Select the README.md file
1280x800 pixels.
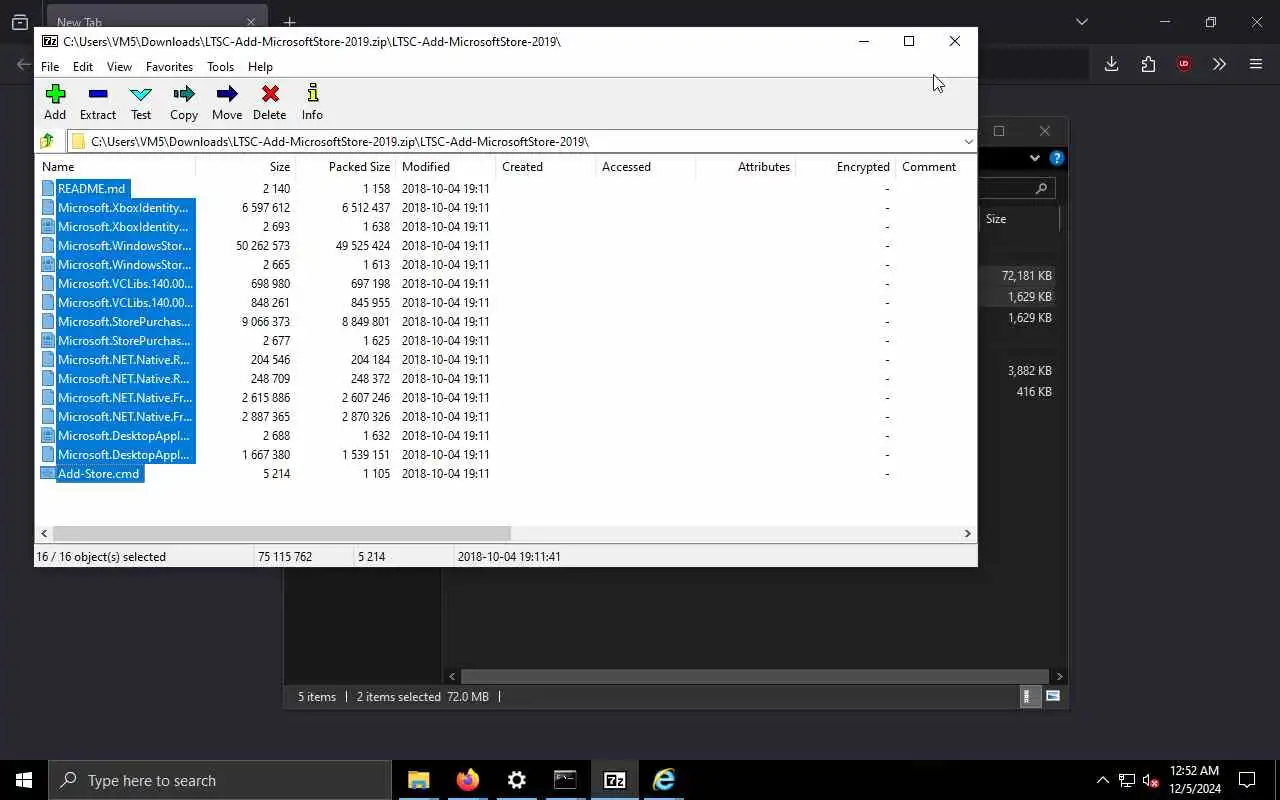click(x=91, y=188)
